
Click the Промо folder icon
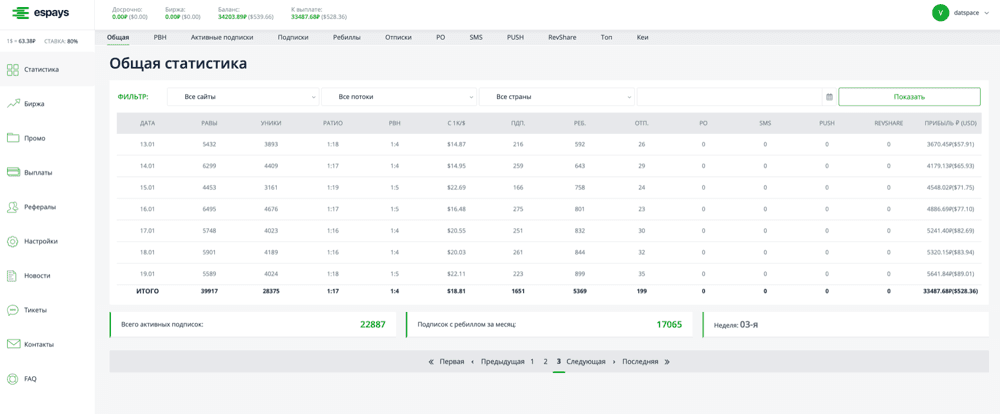(x=13, y=138)
